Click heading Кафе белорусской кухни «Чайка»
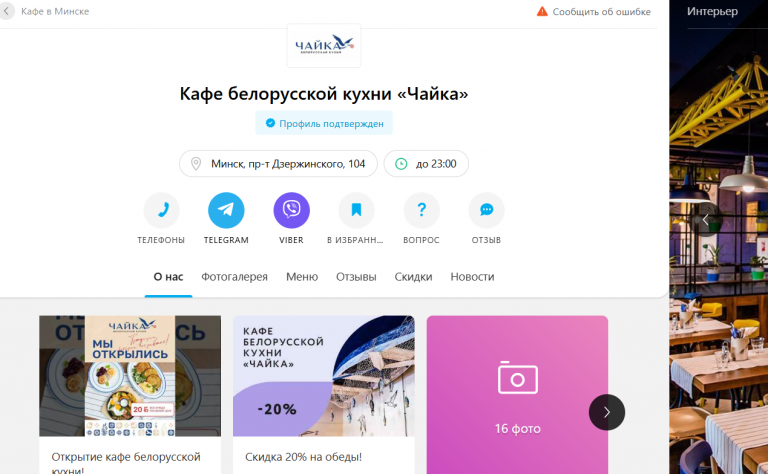The image size is (768, 474). pyautogui.click(x=324, y=94)
